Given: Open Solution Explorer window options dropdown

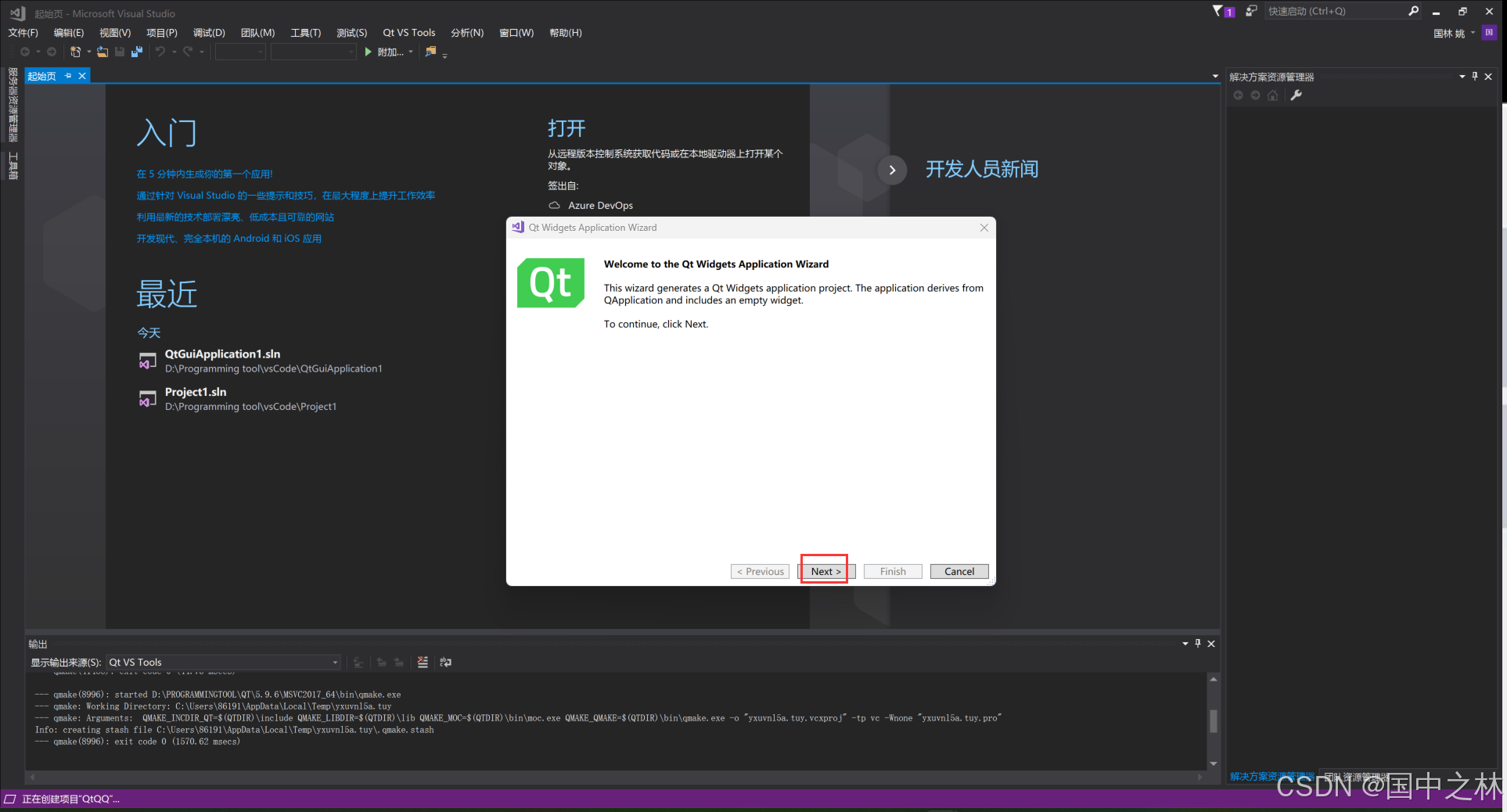Looking at the screenshot, I should [1462, 76].
